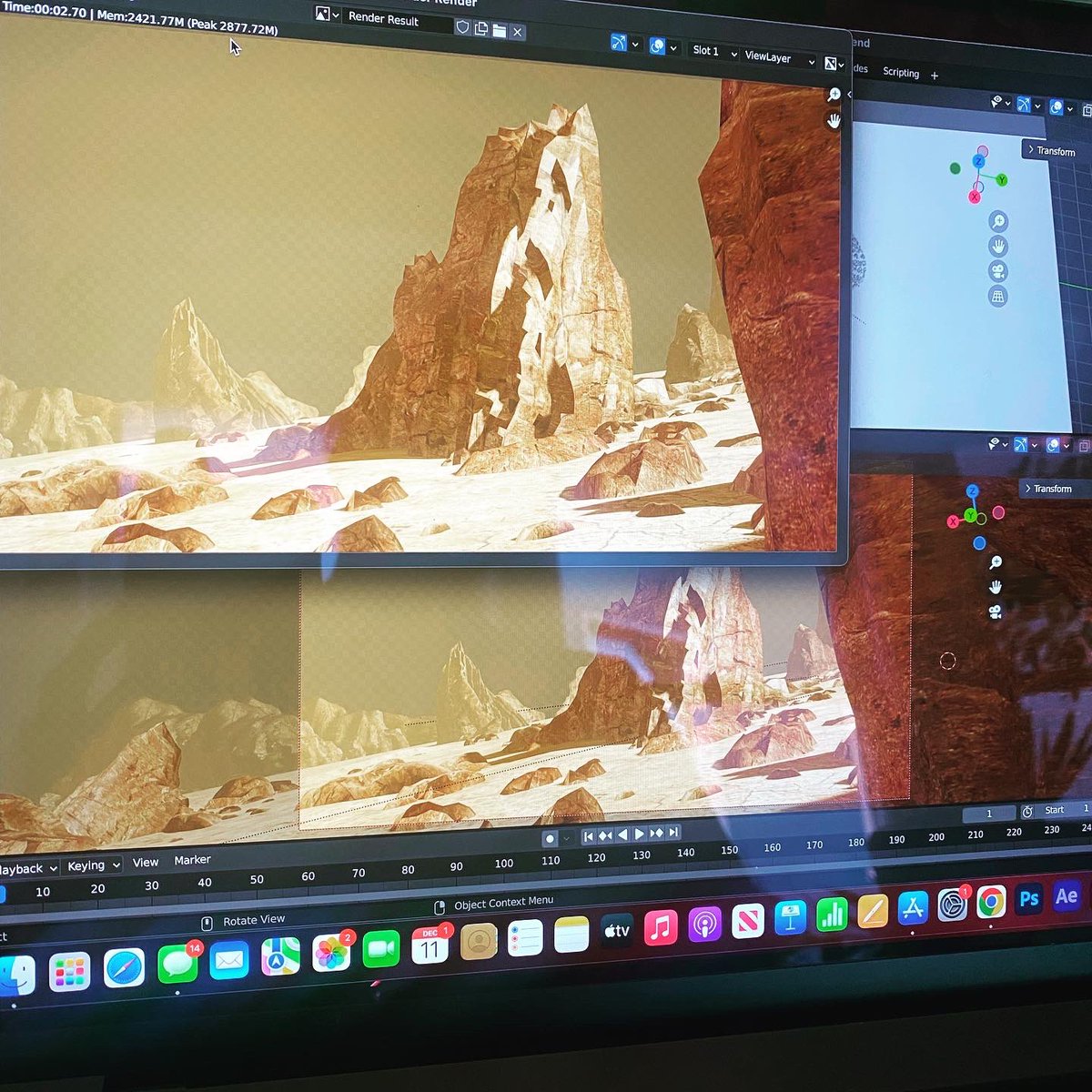The height and width of the screenshot is (1092, 1092).
Task: Toggle gizmo display in lower 3D viewport
Action: tap(1021, 444)
